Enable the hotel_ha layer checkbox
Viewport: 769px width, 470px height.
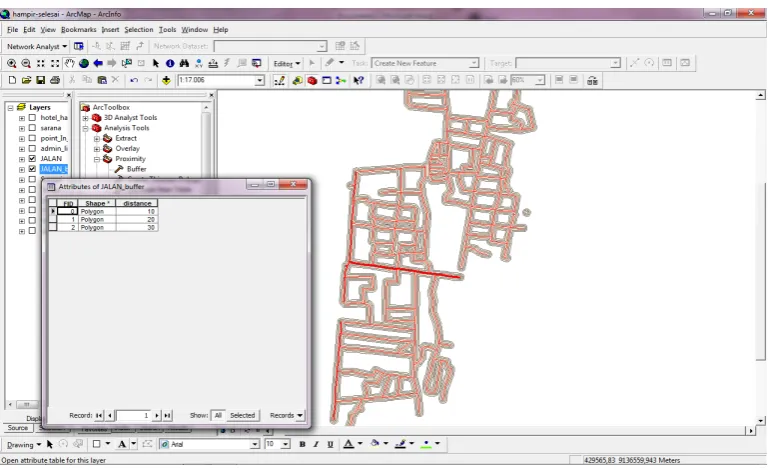[32, 117]
